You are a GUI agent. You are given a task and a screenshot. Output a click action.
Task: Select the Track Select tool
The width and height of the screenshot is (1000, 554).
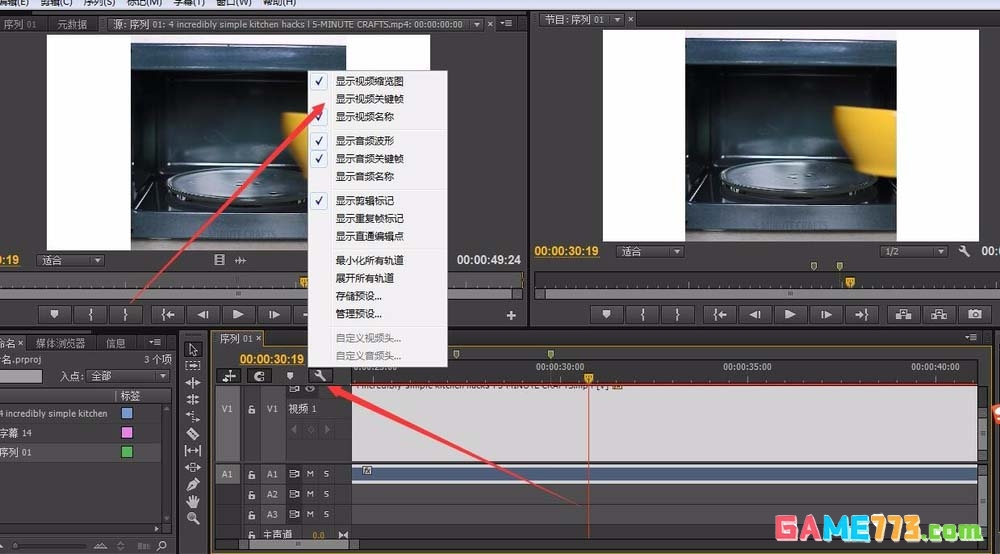(x=193, y=366)
